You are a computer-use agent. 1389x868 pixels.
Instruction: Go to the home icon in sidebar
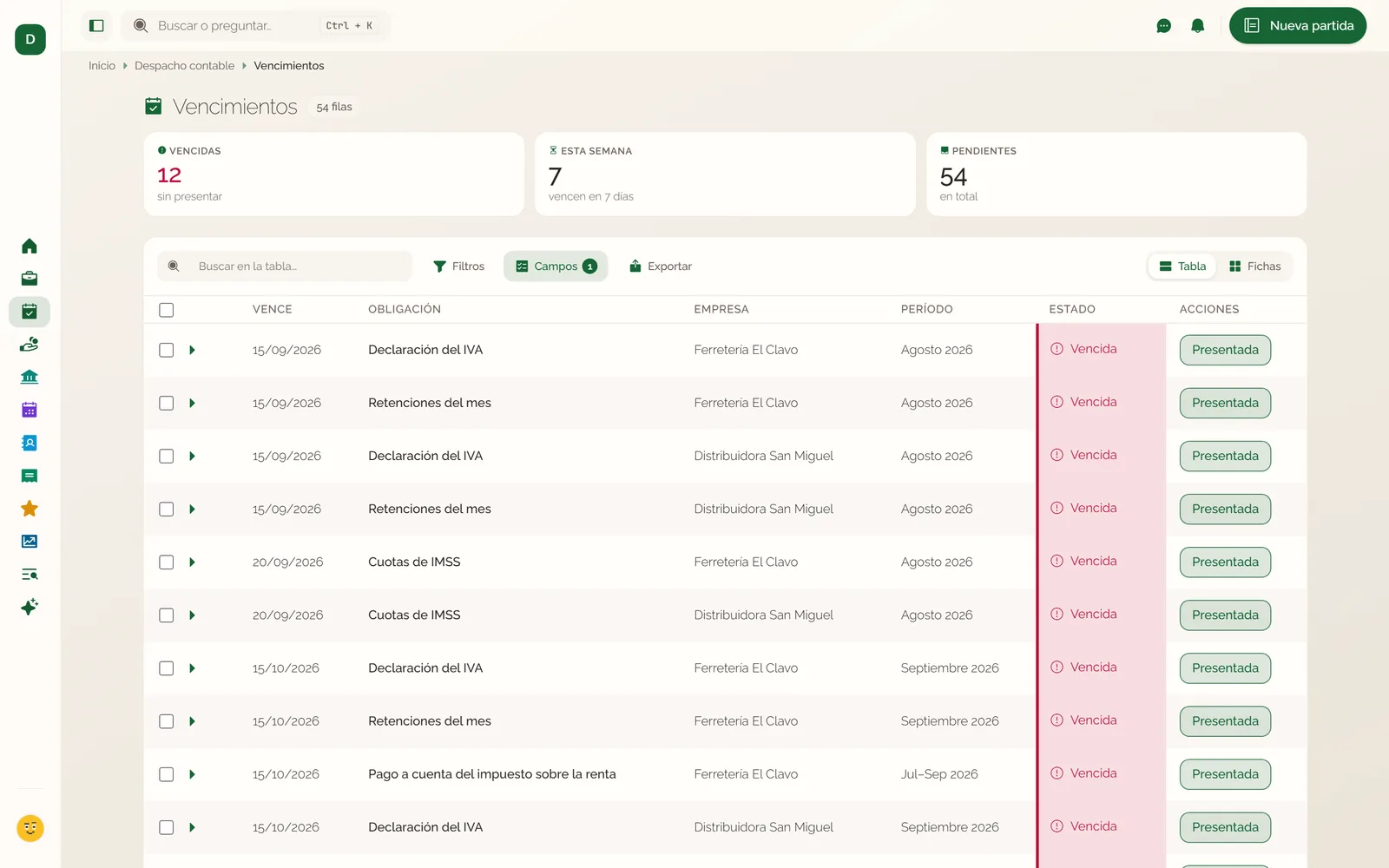pyautogui.click(x=30, y=247)
